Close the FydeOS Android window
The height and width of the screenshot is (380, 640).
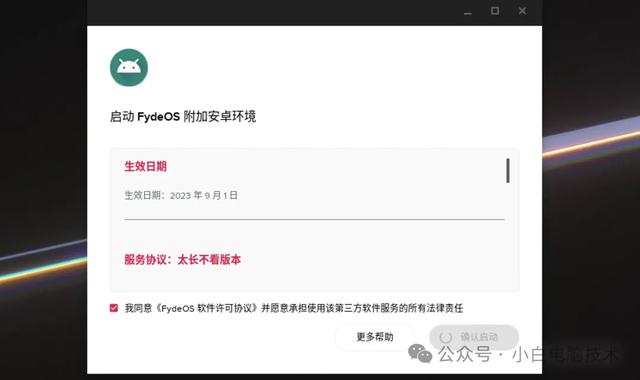[522, 11]
